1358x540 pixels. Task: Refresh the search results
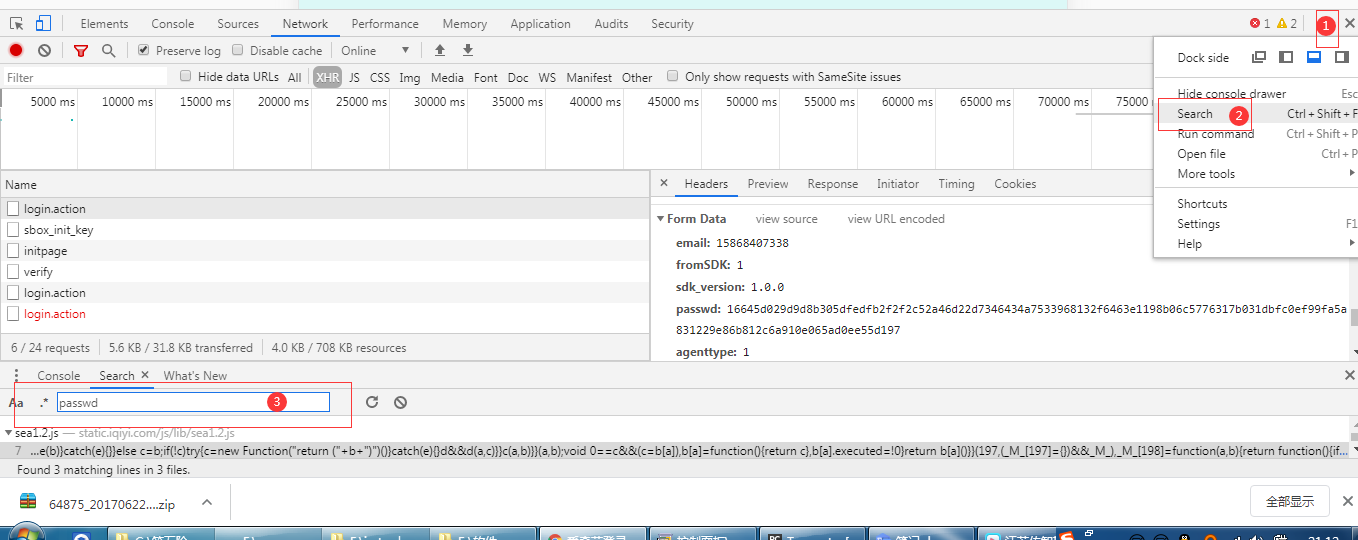[x=372, y=402]
